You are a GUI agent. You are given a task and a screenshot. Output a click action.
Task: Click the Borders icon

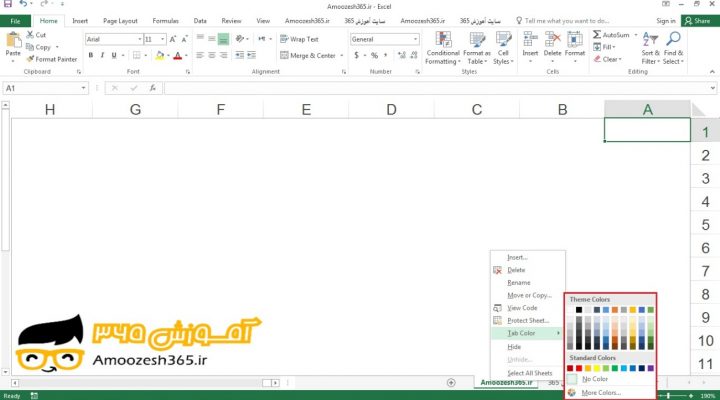click(x=137, y=56)
